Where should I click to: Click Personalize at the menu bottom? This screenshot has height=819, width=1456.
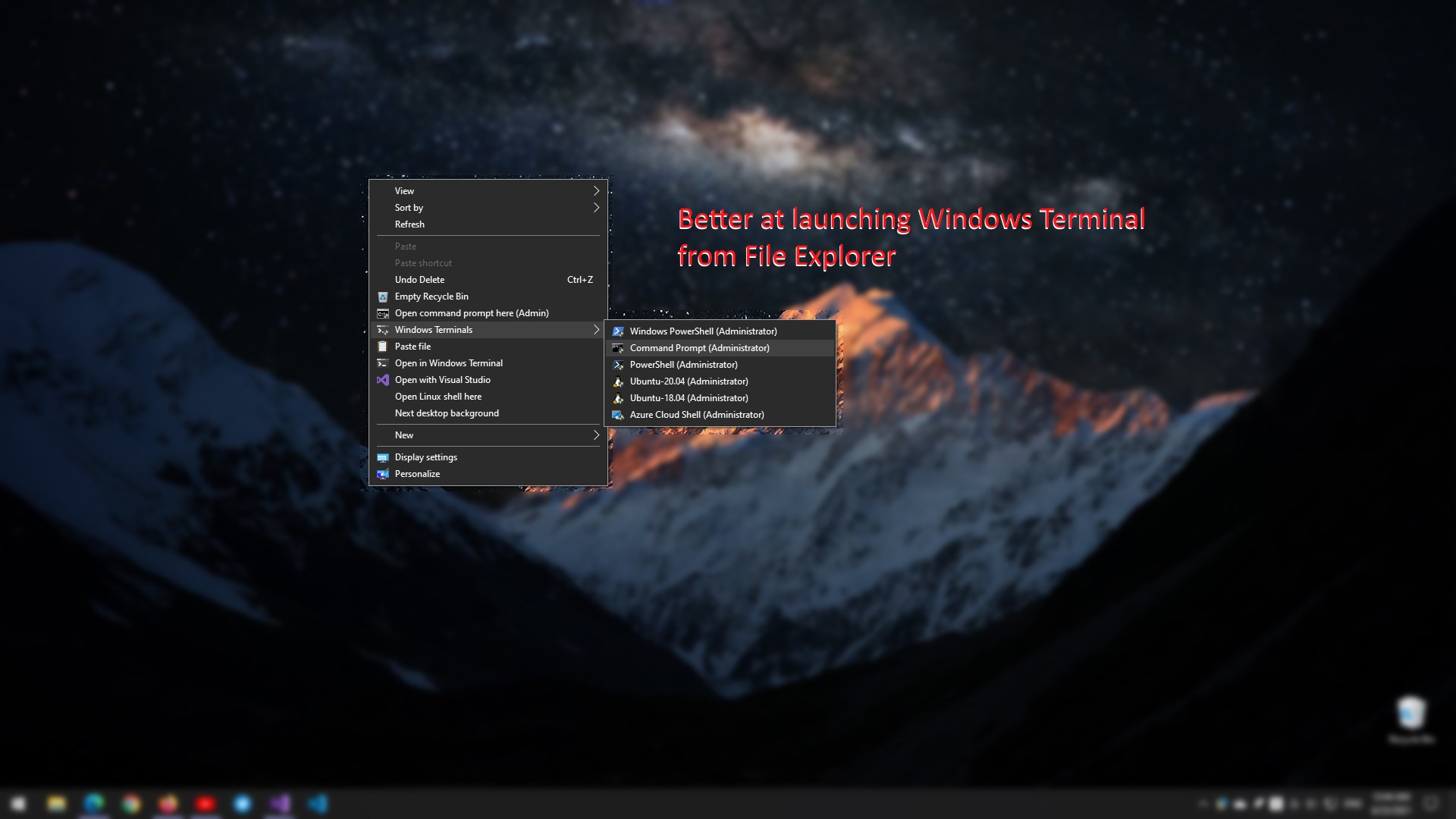[x=417, y=474]
